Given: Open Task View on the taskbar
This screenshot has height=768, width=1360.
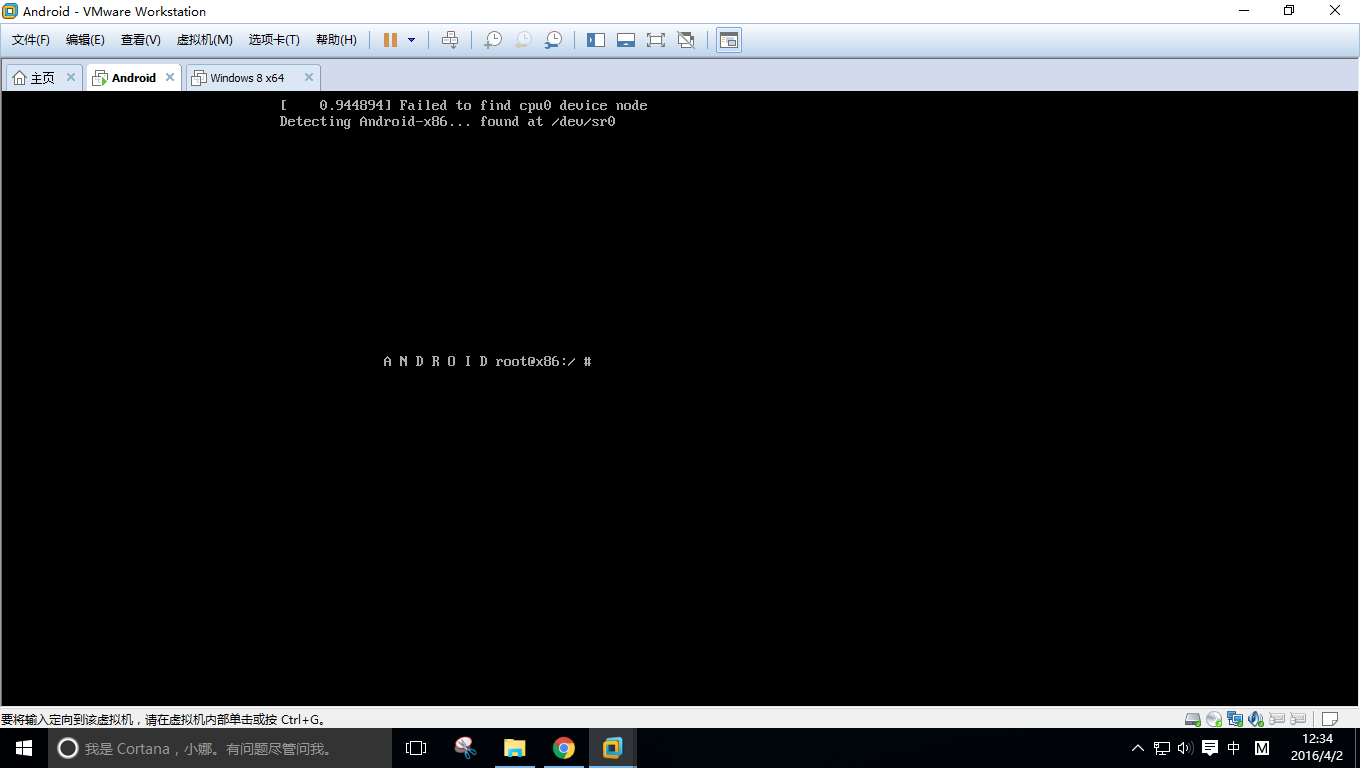Looking at the screenshot, I should click(416, 748).
